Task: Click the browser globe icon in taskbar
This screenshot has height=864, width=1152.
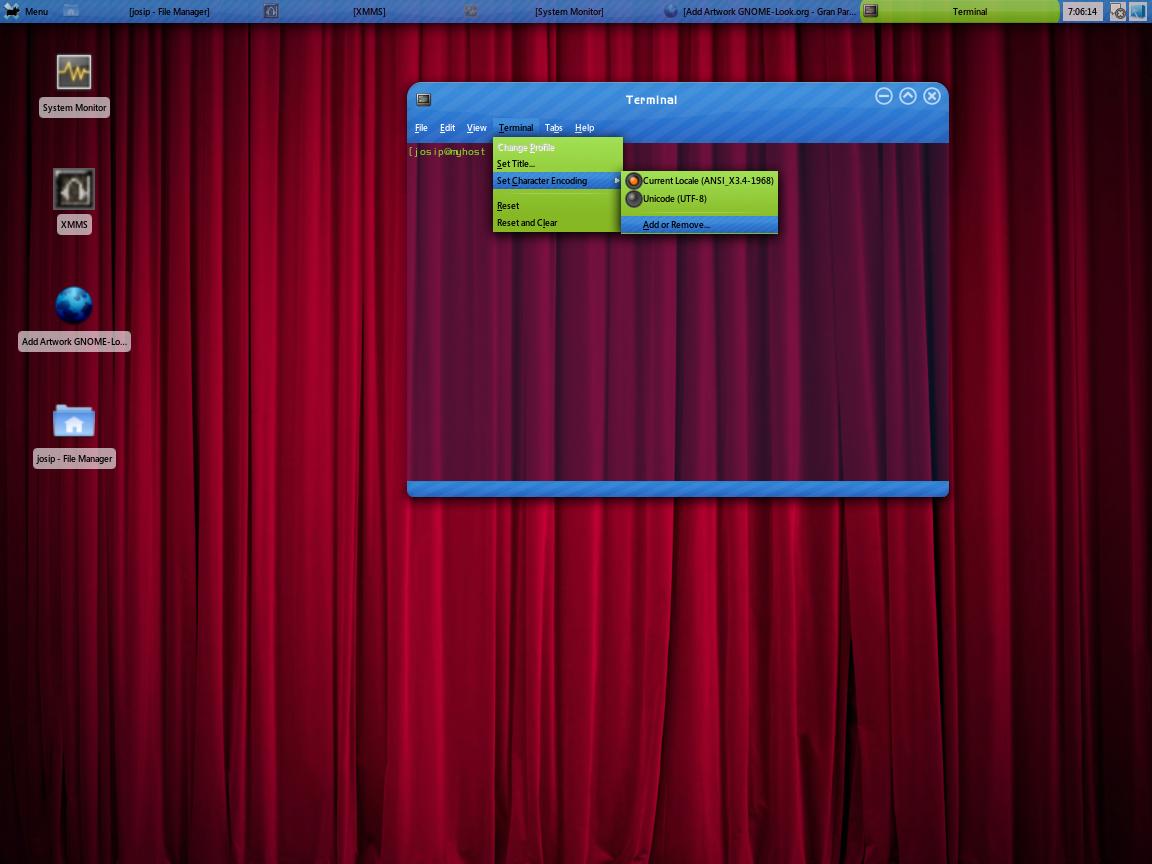Action: [671, 11]
